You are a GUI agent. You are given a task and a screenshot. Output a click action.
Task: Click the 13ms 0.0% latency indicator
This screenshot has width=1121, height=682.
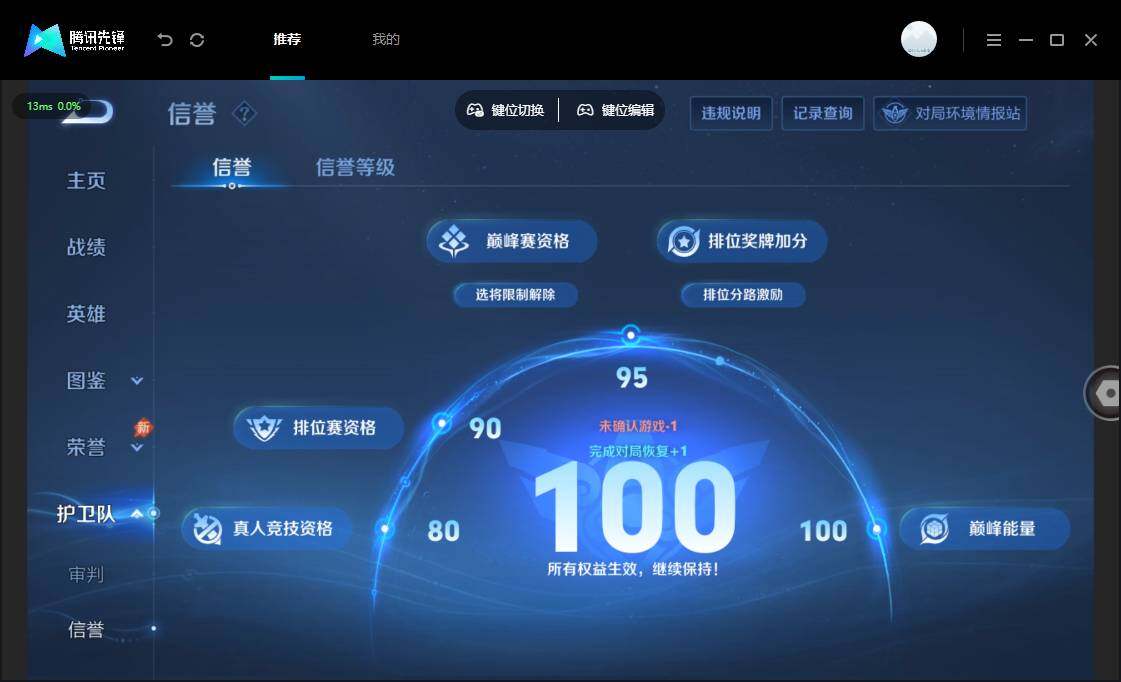(x=52, y=107)
